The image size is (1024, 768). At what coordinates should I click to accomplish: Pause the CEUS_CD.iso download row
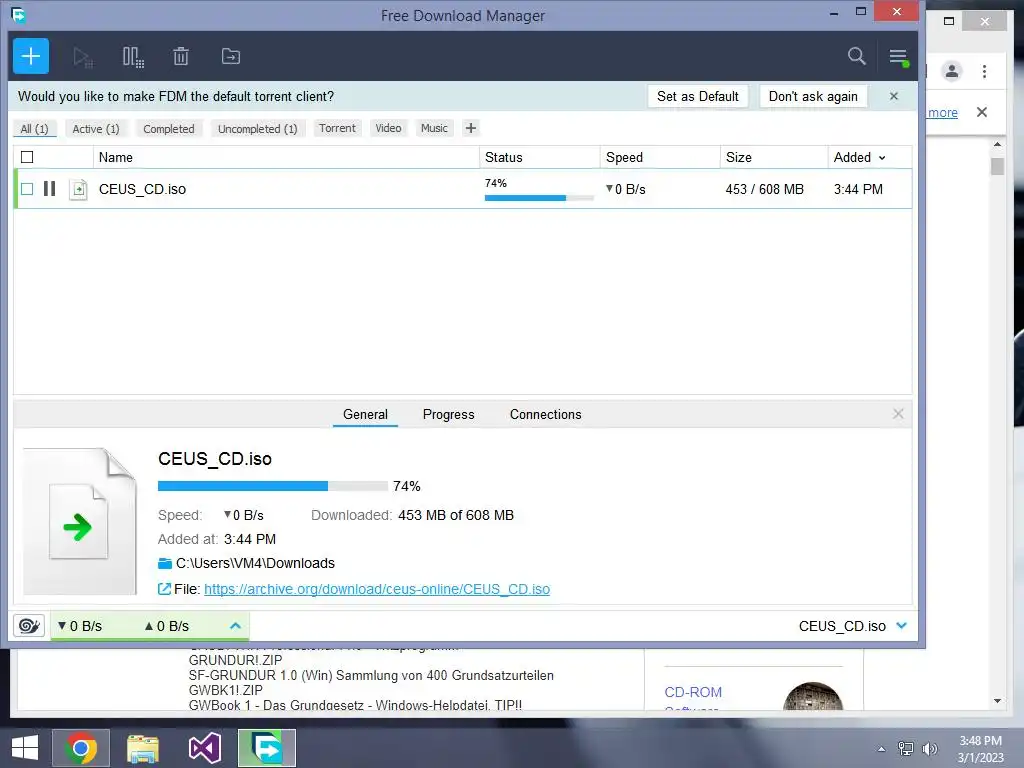(x=50, y=189)
